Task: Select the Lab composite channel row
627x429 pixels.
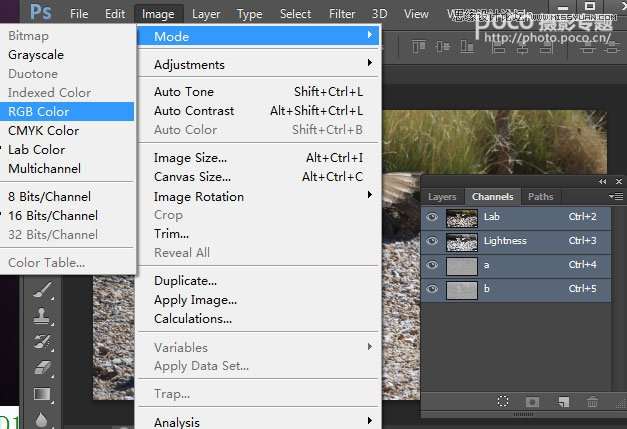Action: pyautogui.click(x=516, y=218)
